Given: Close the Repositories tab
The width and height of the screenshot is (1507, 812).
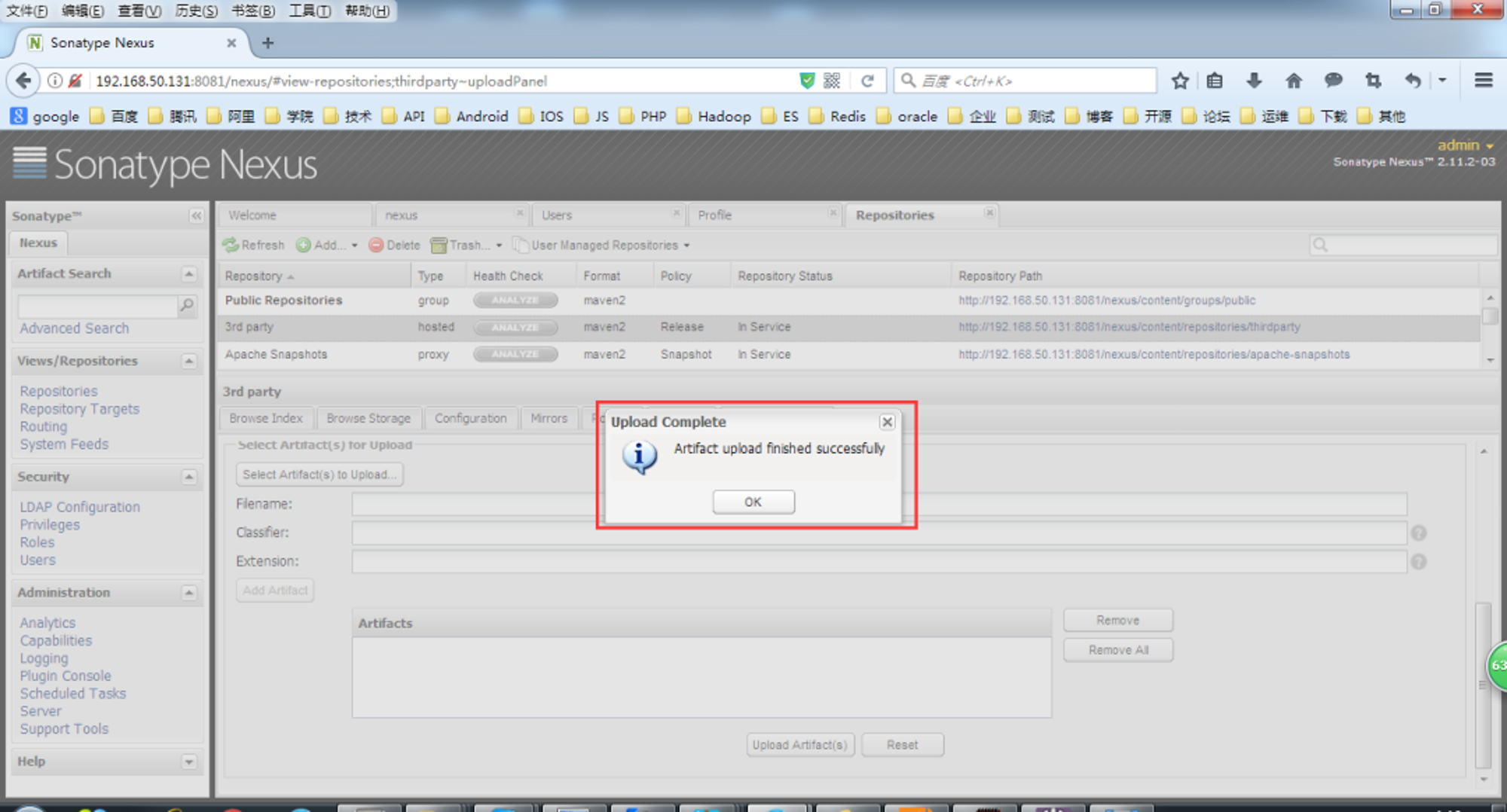Looking at the screenshot, I should 989,213.
